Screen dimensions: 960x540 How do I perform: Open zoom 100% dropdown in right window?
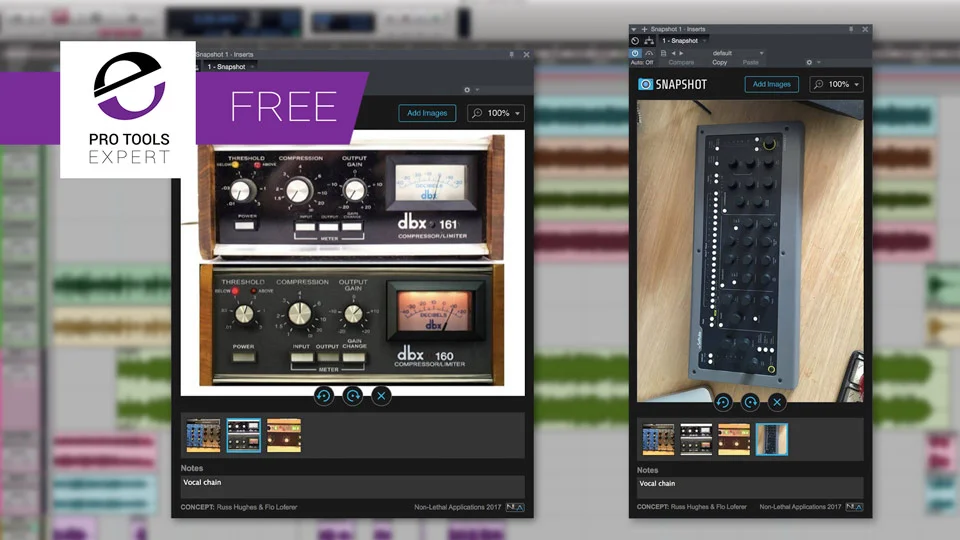pyautogui.click(x=836, y=84)
